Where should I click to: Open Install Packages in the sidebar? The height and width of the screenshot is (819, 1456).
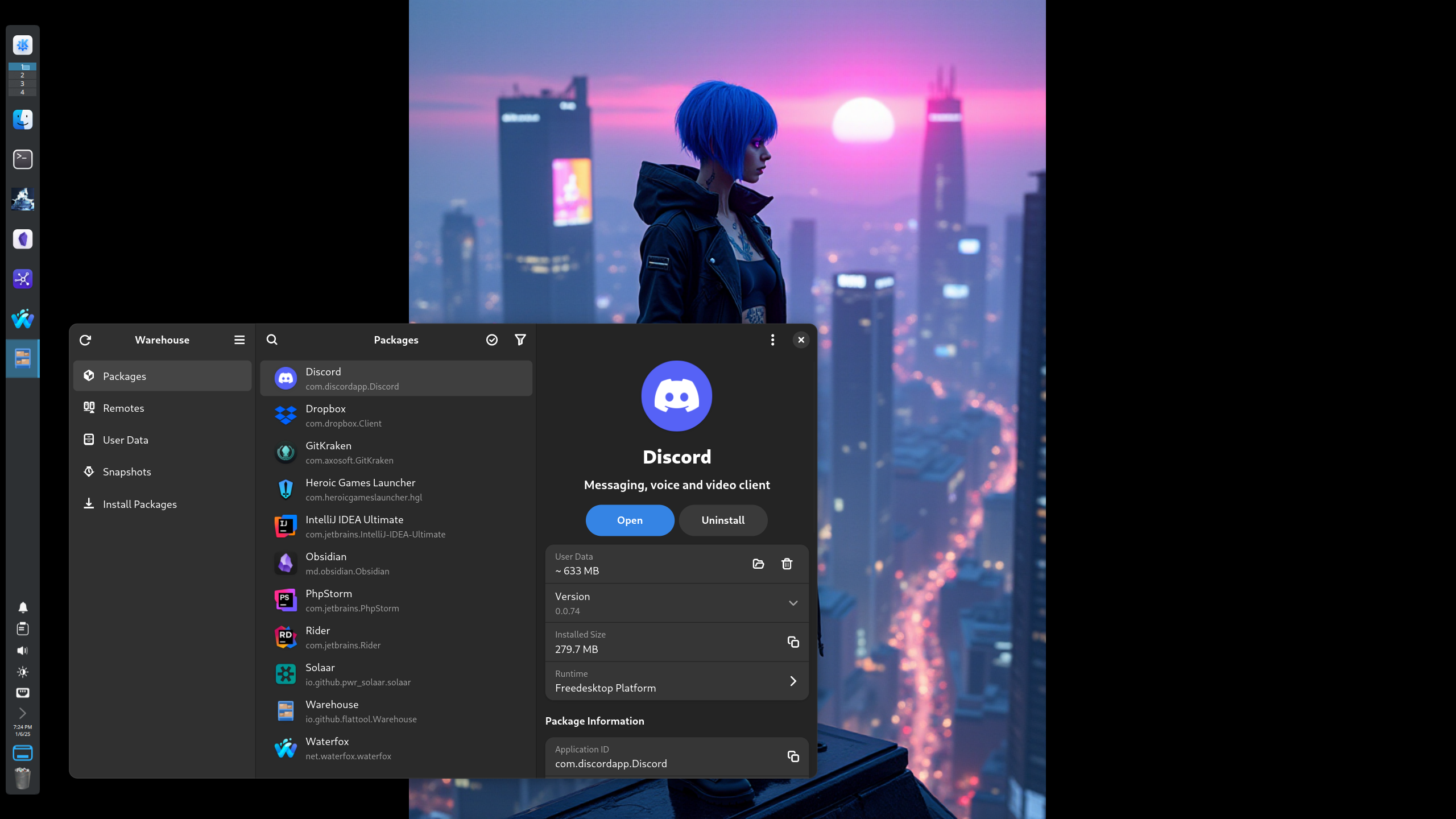coord(162,504)
